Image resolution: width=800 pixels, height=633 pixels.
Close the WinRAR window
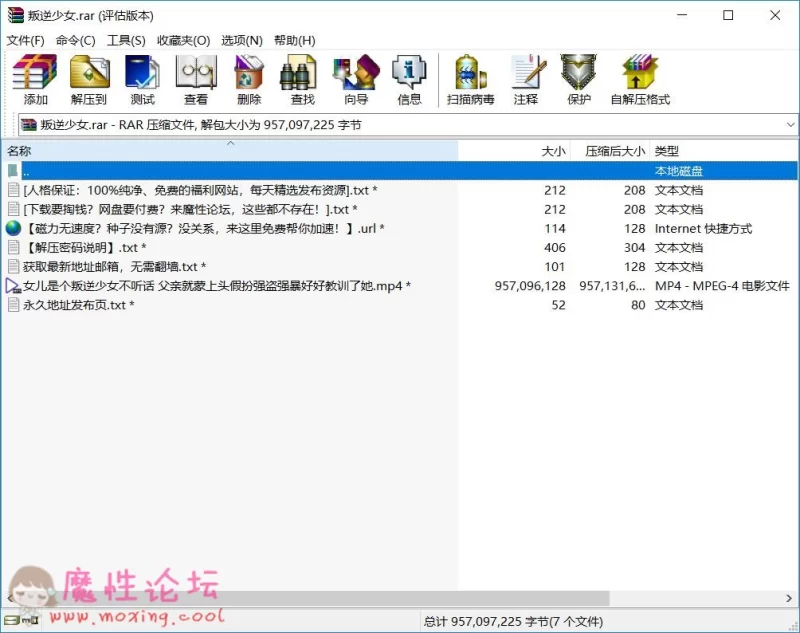774,15
